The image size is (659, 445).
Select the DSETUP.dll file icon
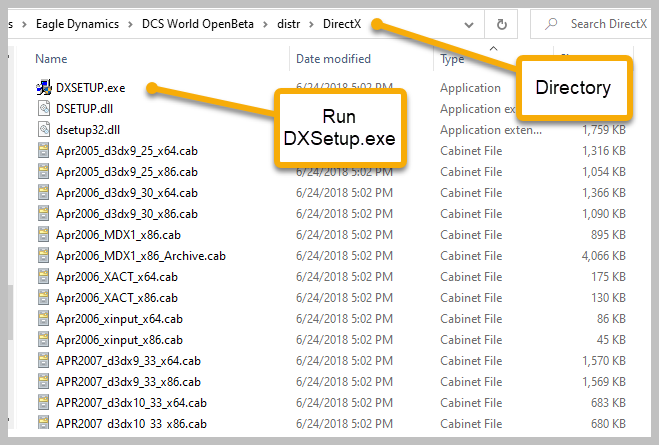coord(43,109)
